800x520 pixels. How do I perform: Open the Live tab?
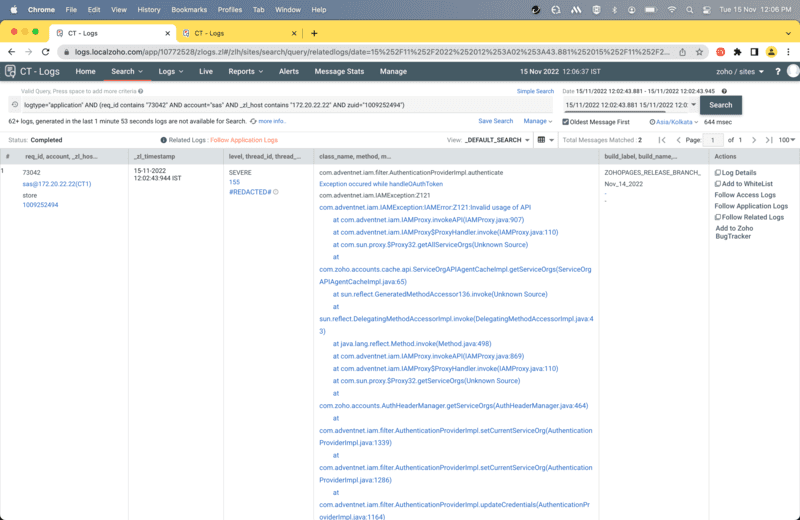tap(206, 71)
